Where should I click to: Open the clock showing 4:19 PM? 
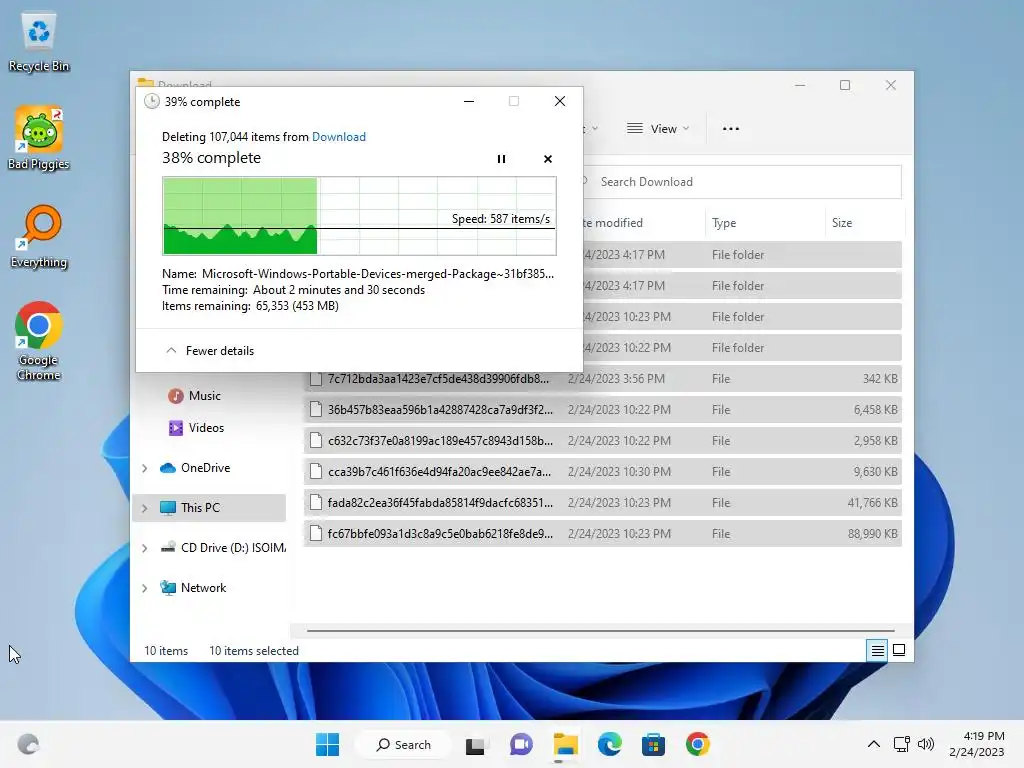[x=976, y=744]
